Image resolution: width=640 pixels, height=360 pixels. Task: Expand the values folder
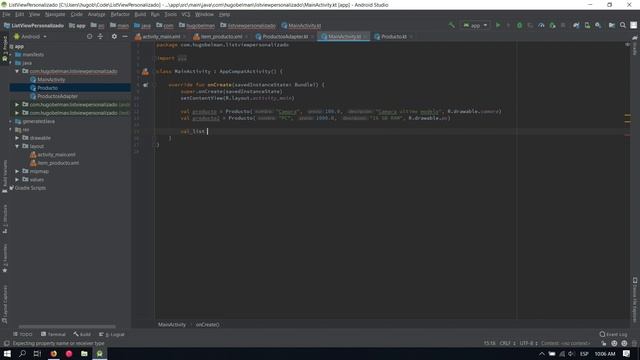click(17, 180)
